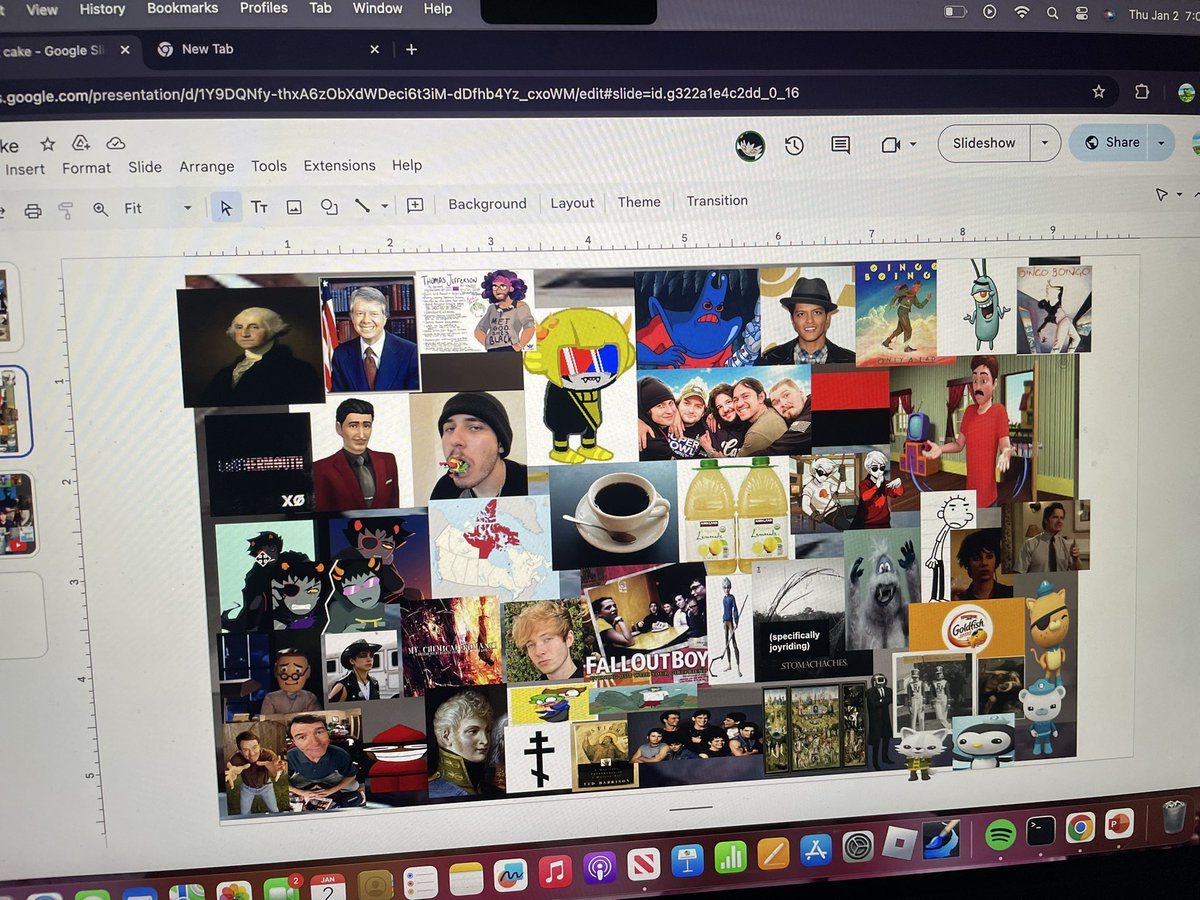Click the Share button
This screenshot has height=900, width=1200.
pos(1110,143)
